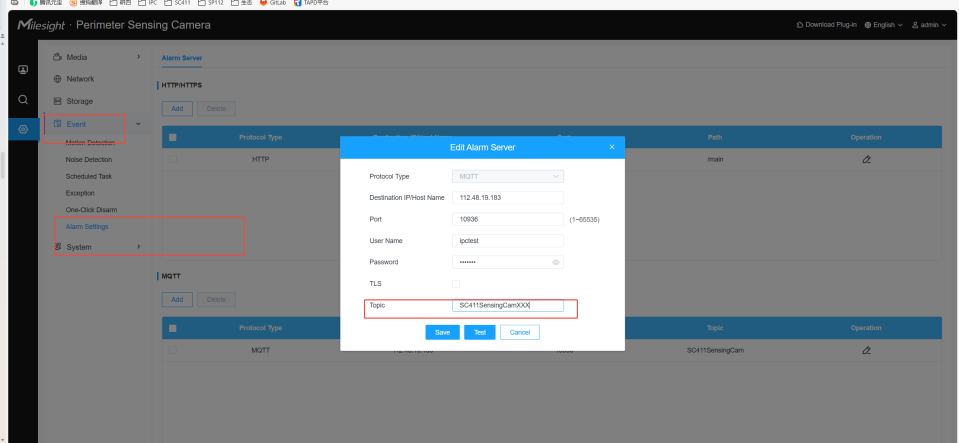This screenshot has width=959, height=443.
Task: Open the Storage menu item
Action: [x=80, y=101]
